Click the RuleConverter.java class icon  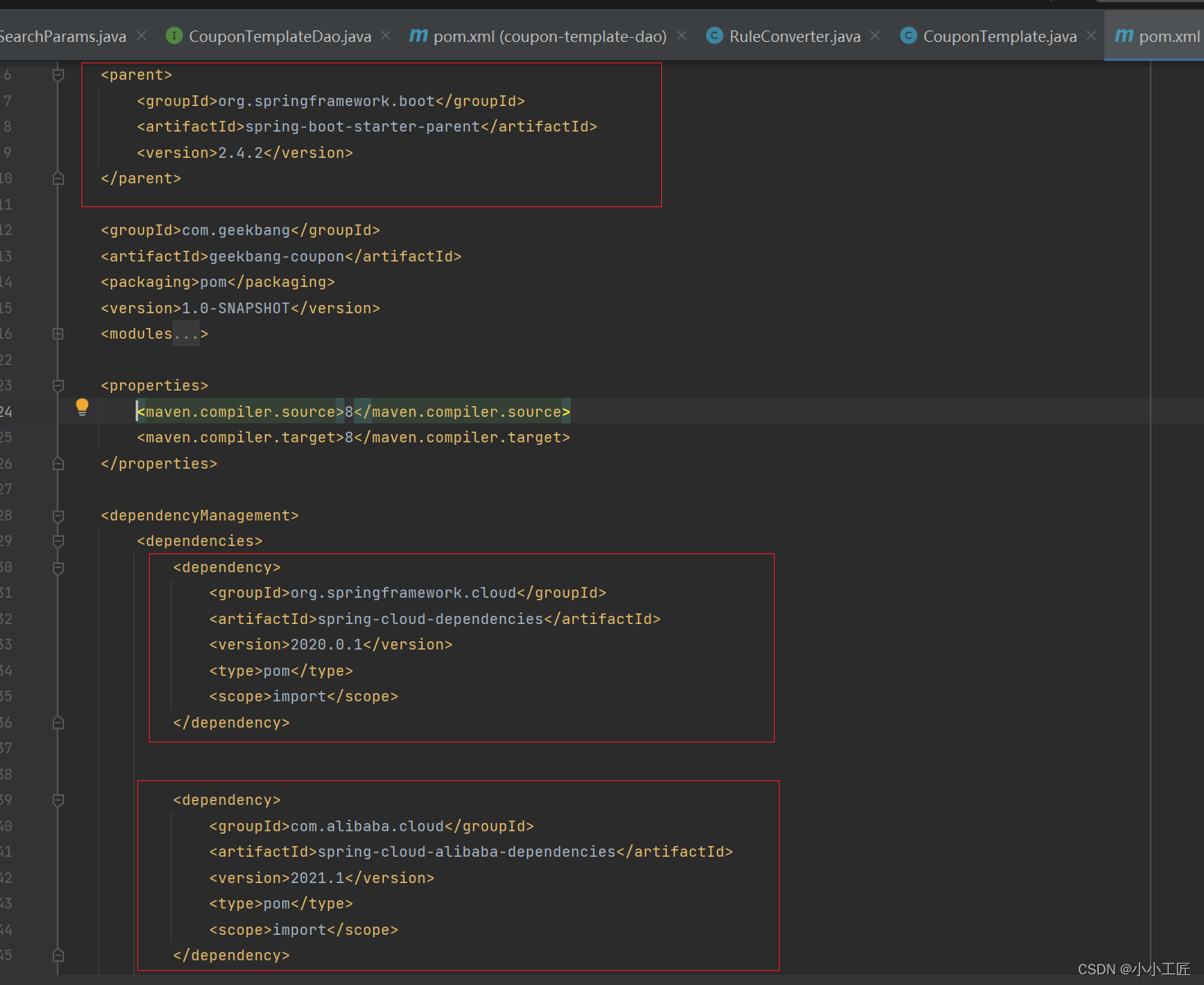point(715,35)
